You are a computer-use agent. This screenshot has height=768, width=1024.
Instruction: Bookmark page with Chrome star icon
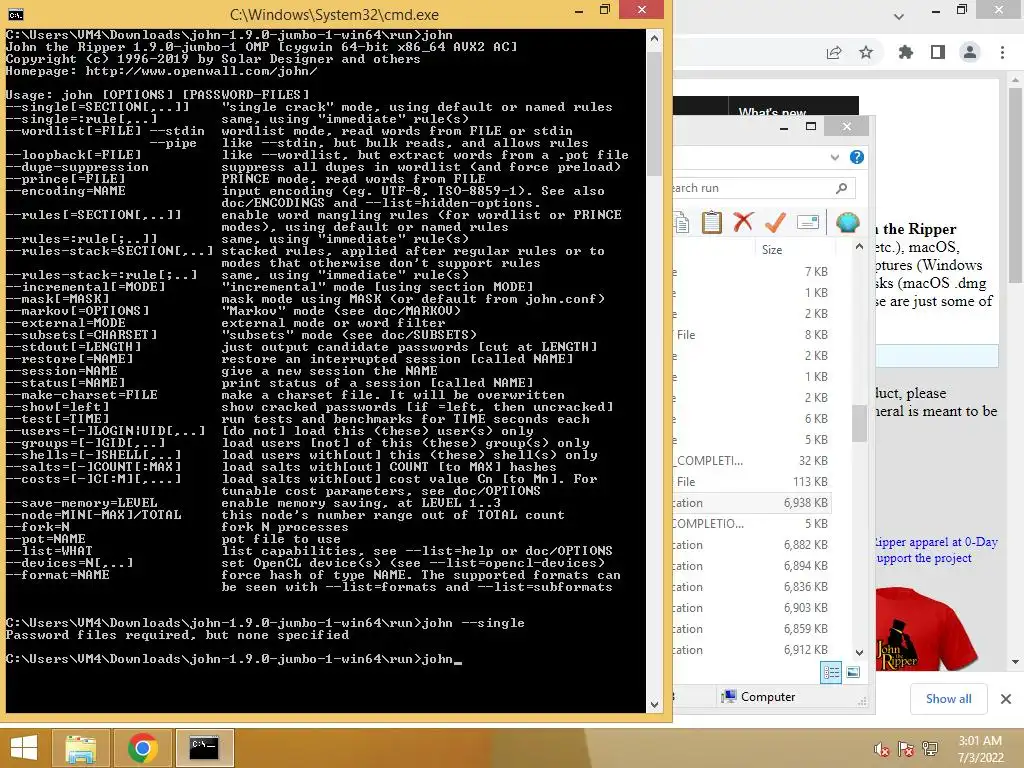(866, 52)
